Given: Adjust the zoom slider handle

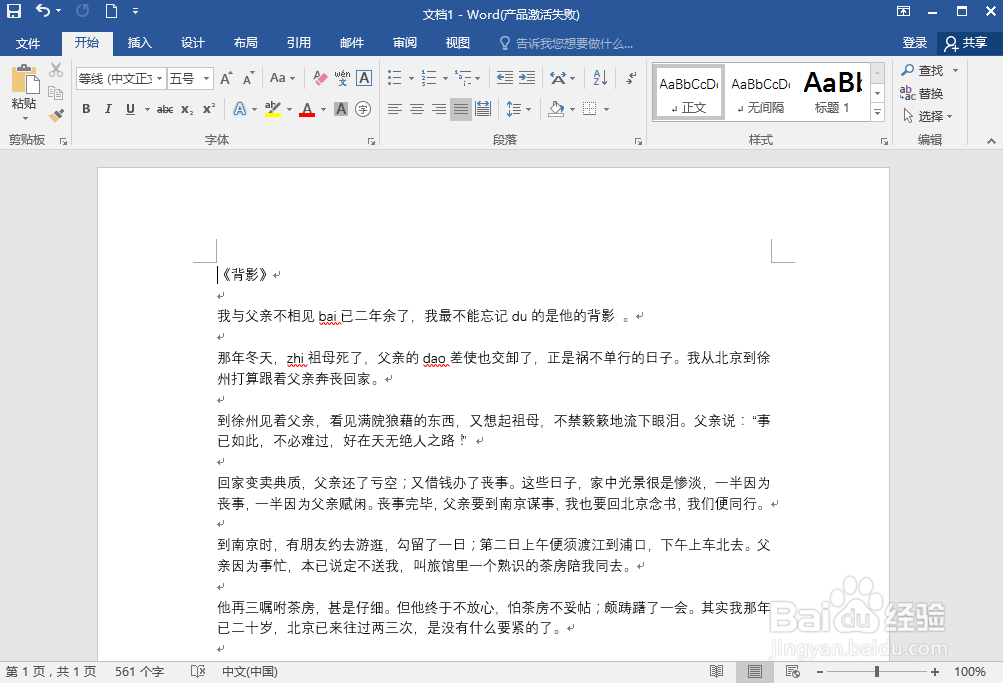Looking at the screenshot, I should pyautogui.click(x=877, y=671).
